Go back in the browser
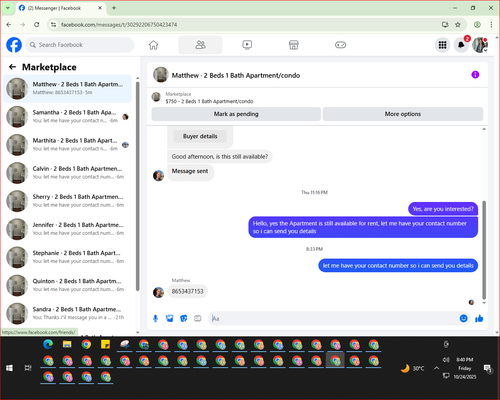The height and width of the screenshot is (400, 500). click(9, 24)
